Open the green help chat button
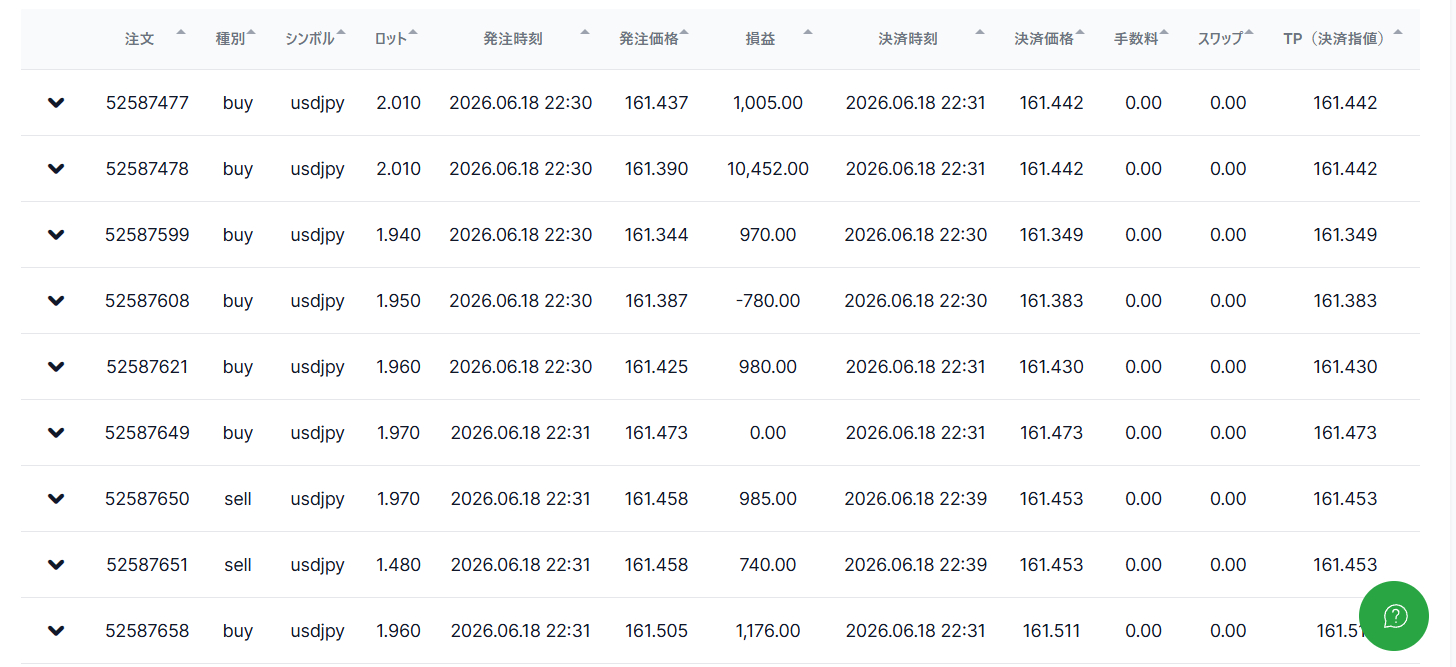The height and width of the screenshot is (667, 1456). (1394, 616)
